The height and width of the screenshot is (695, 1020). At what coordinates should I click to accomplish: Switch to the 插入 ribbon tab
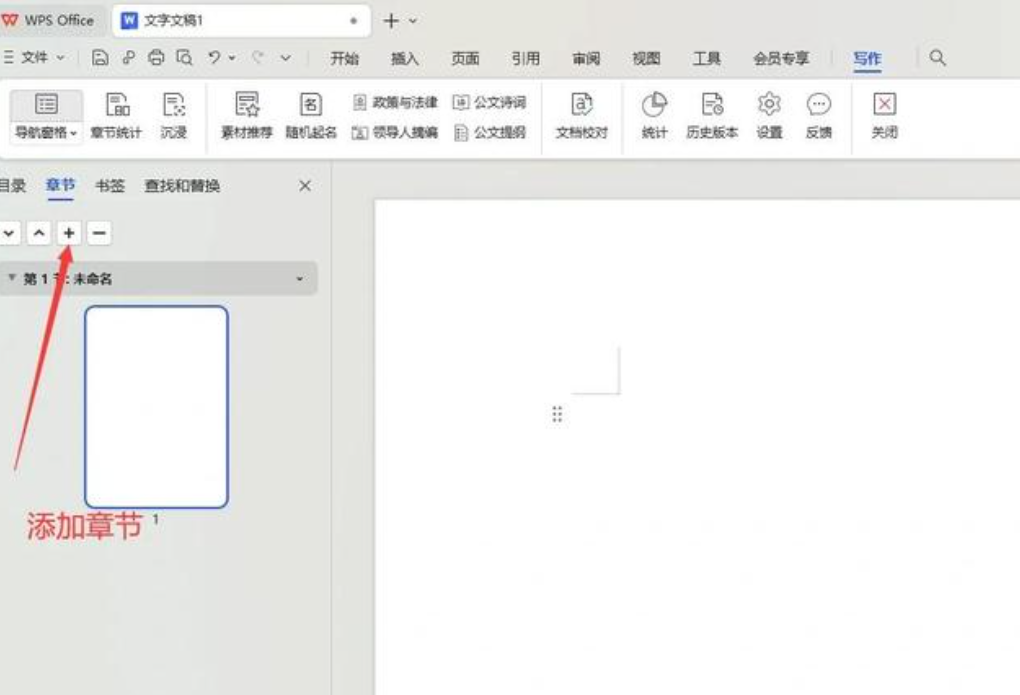pos(404,59)
